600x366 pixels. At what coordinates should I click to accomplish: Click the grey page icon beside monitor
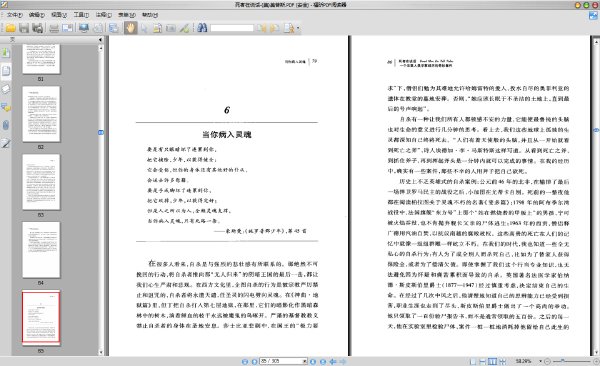click(98, 28)
